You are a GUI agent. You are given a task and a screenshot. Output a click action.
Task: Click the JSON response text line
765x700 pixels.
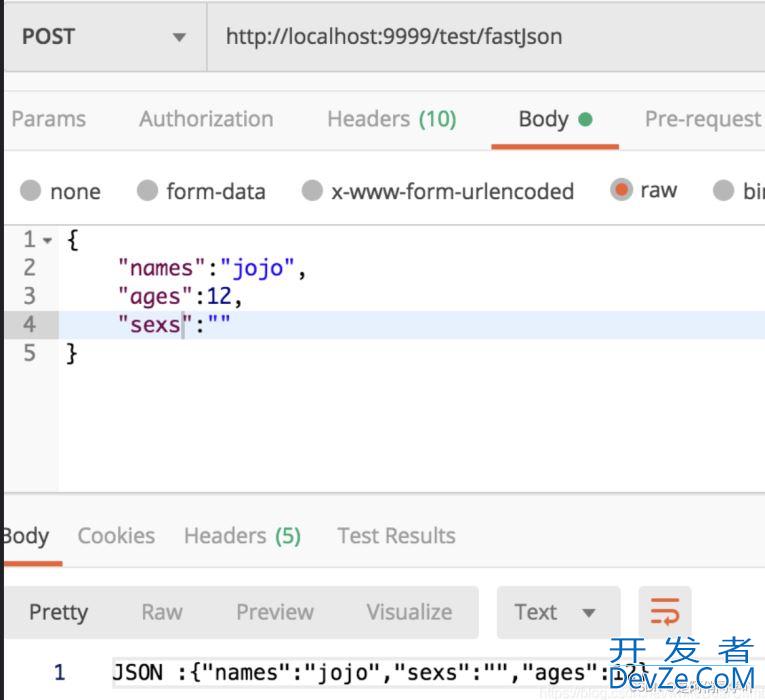tap(381, 673)
